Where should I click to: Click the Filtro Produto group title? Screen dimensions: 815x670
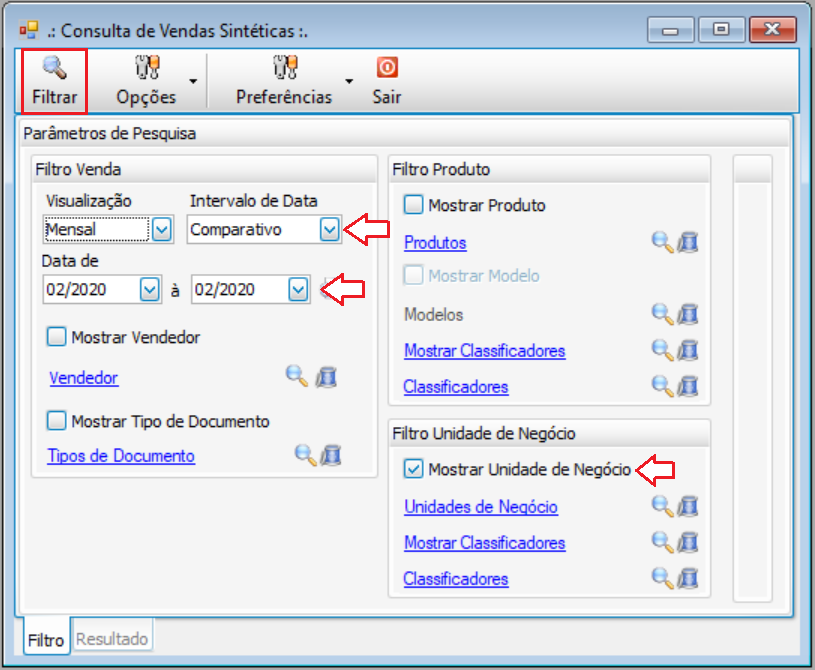coord(441,169)
